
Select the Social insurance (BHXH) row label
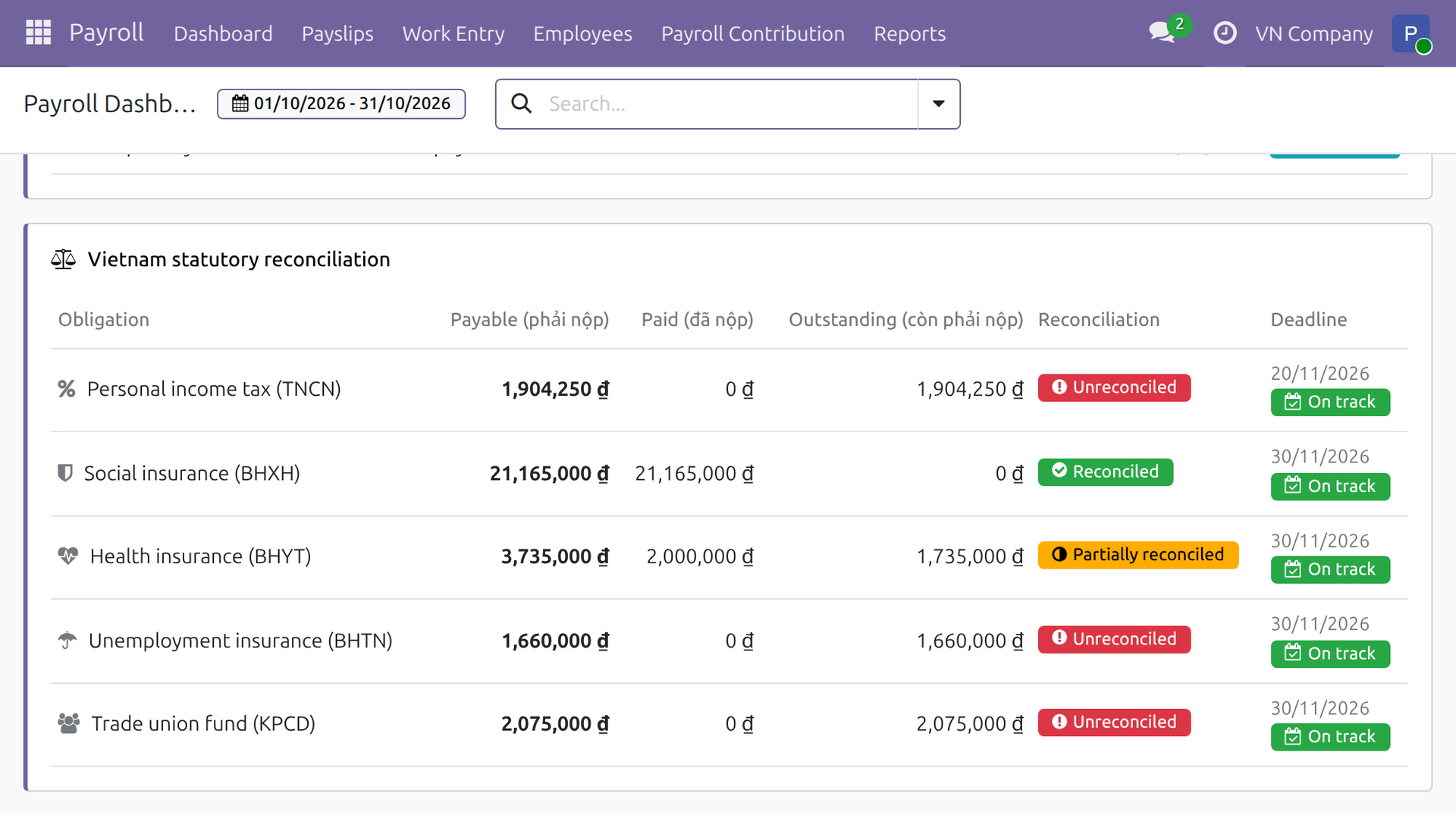(x=192, y=473)
